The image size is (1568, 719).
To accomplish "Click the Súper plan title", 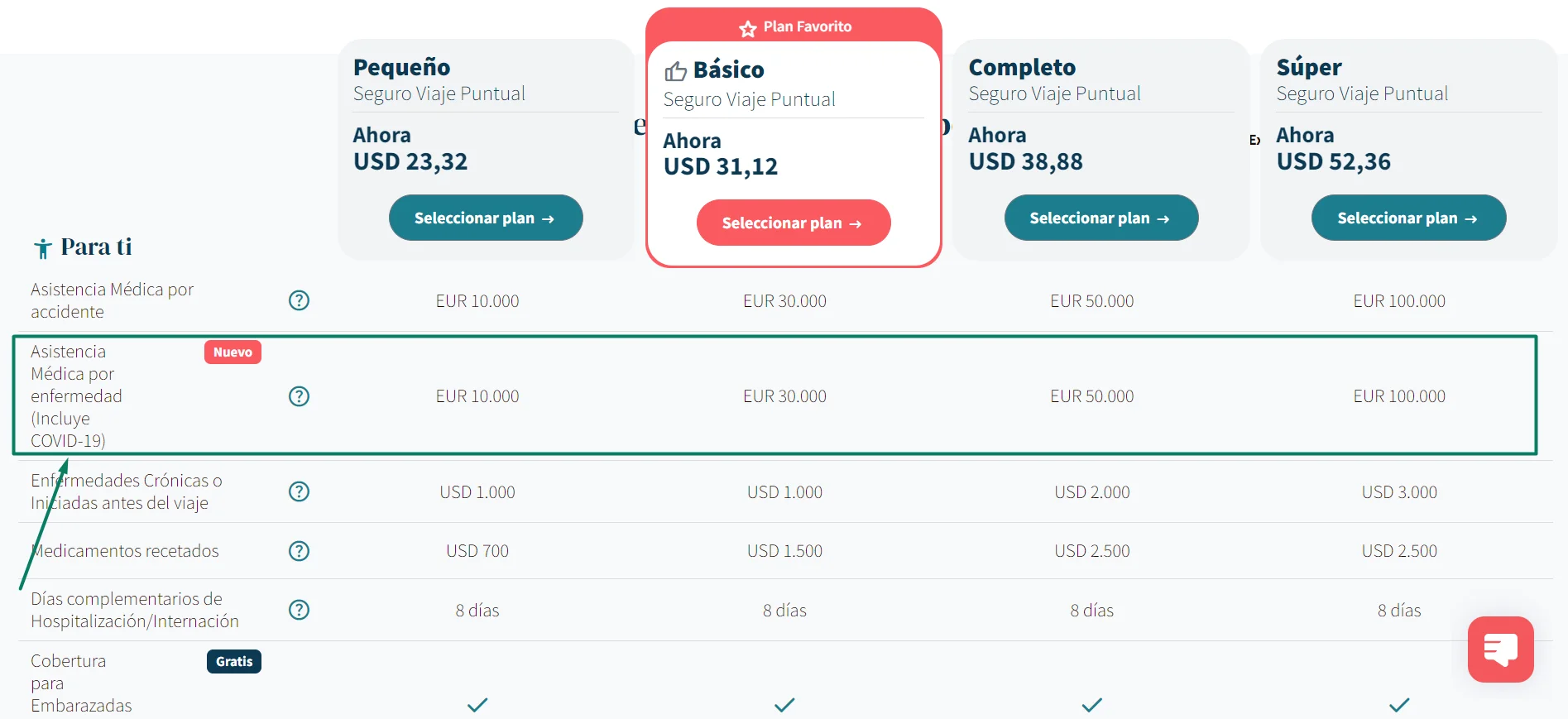I will tap(1309, 67).
